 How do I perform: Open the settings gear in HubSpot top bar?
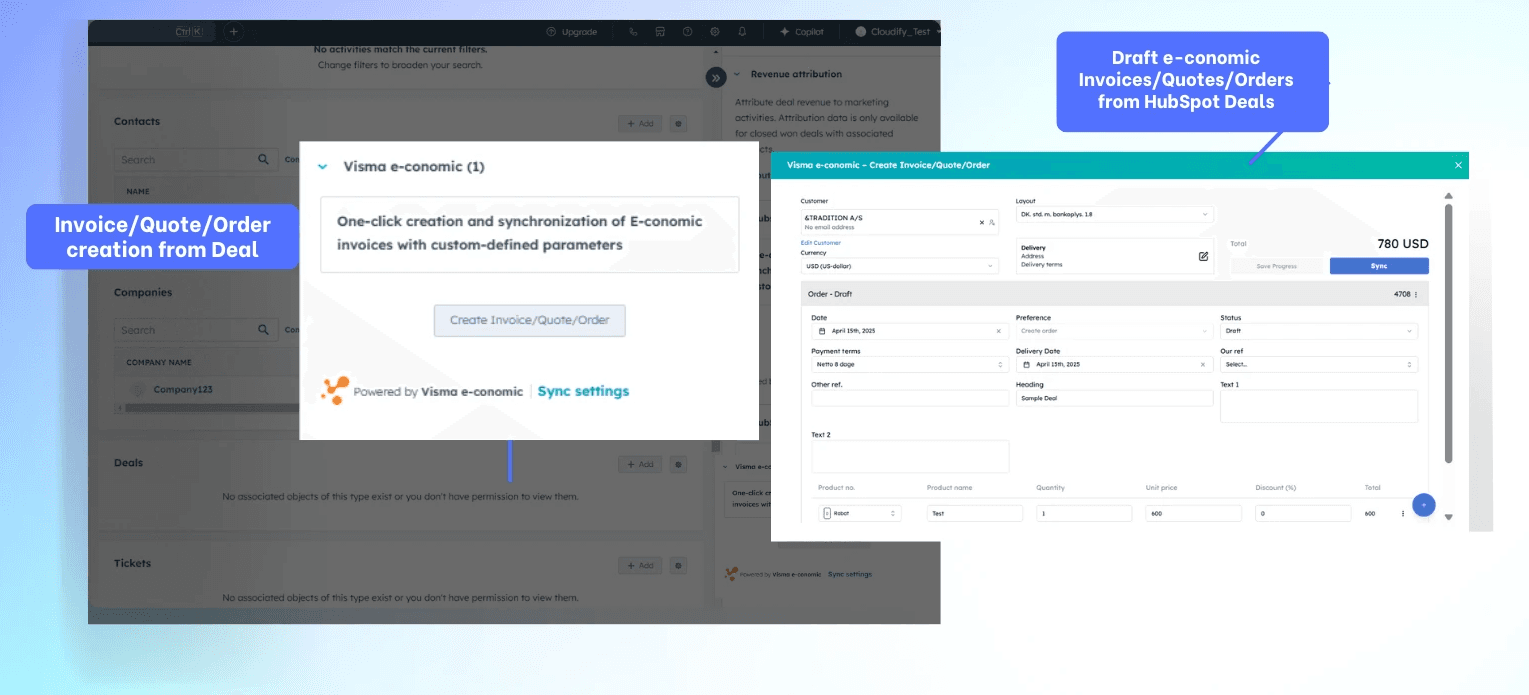click(714, 32)
